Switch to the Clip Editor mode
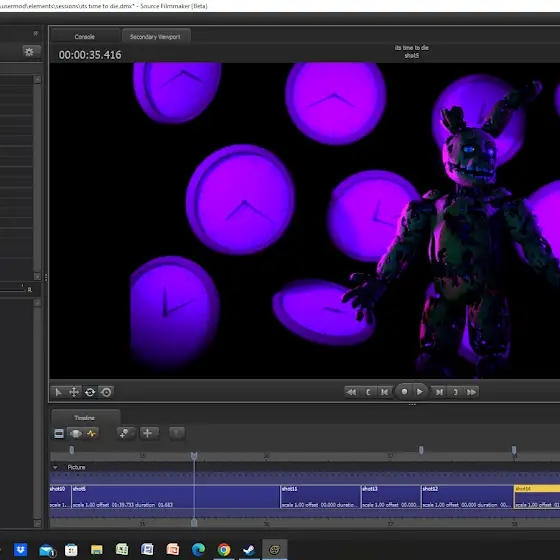This screenshot has height=560, width=560. 59,434
